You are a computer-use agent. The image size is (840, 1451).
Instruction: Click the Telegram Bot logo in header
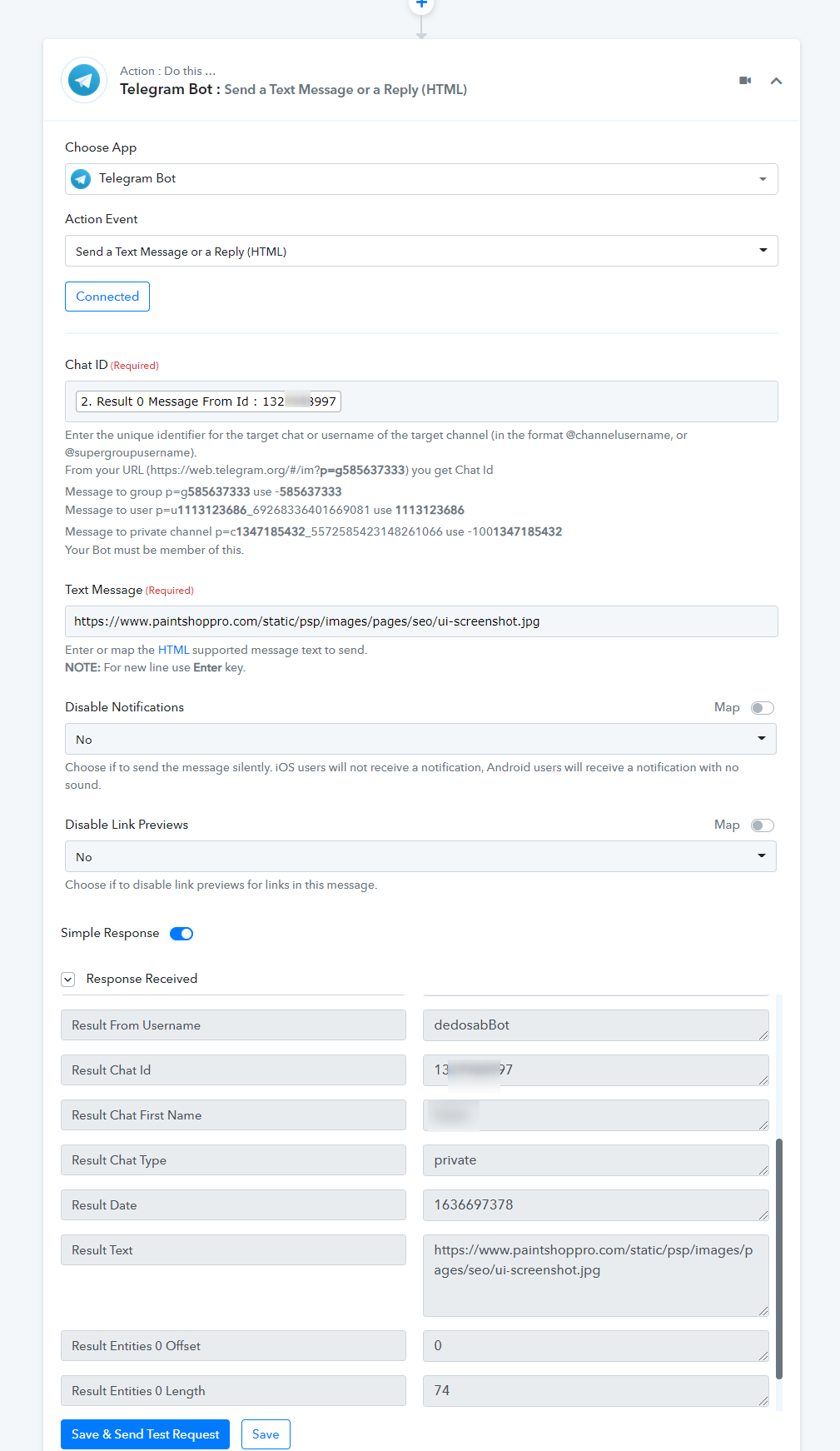[x=84, y=81]
